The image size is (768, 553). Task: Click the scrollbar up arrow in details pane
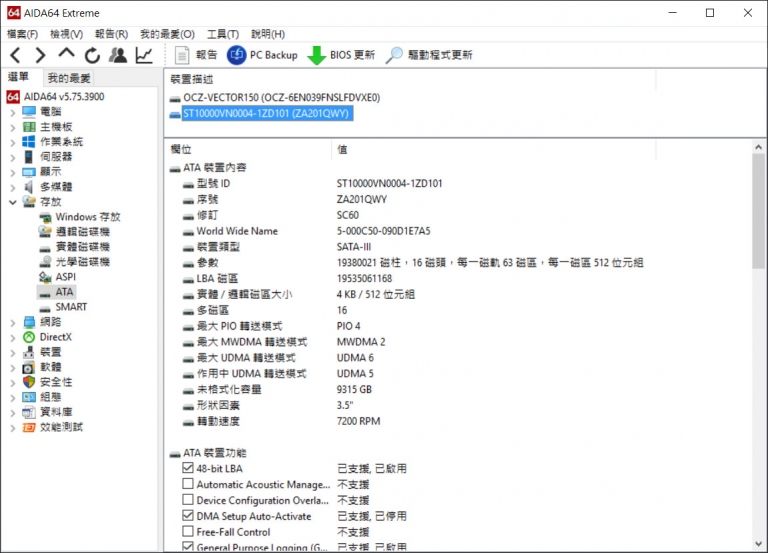(x=758, y=147)
